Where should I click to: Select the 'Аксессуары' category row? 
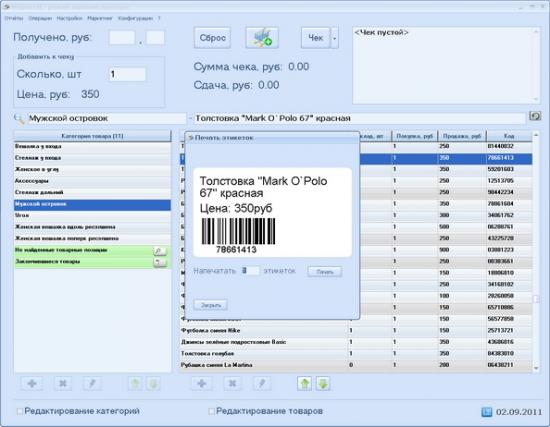click(x=92, y=181)
